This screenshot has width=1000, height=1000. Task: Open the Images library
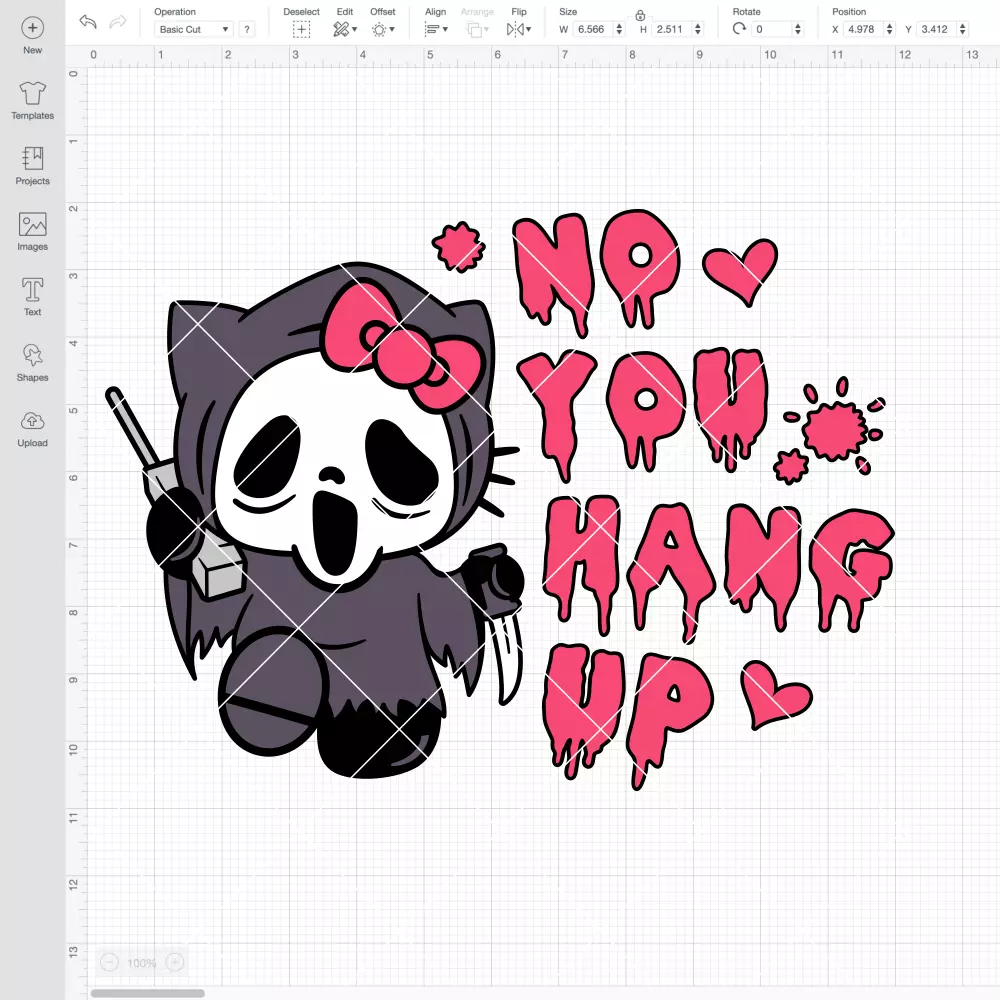coord(33,232)
